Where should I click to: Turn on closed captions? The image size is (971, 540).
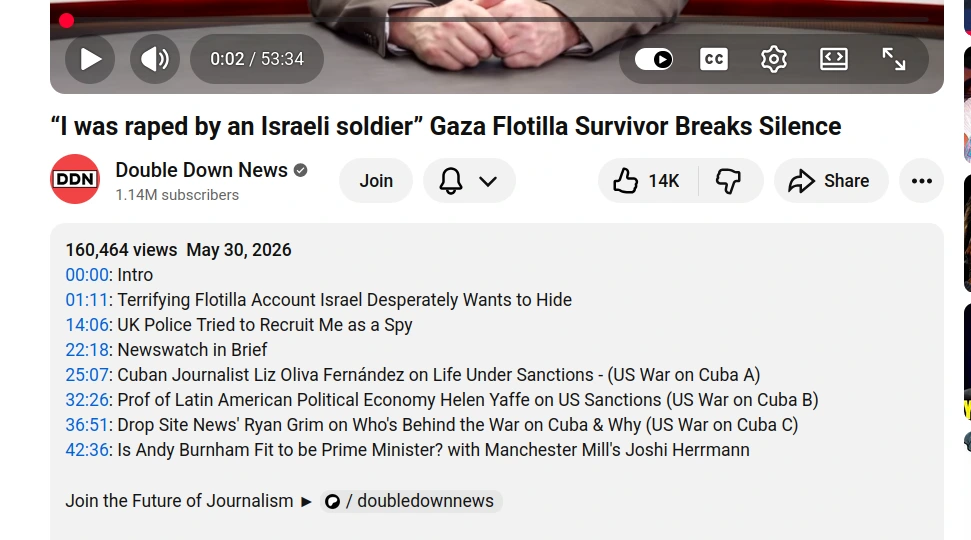pyautogui.click(x=714, y=59)
